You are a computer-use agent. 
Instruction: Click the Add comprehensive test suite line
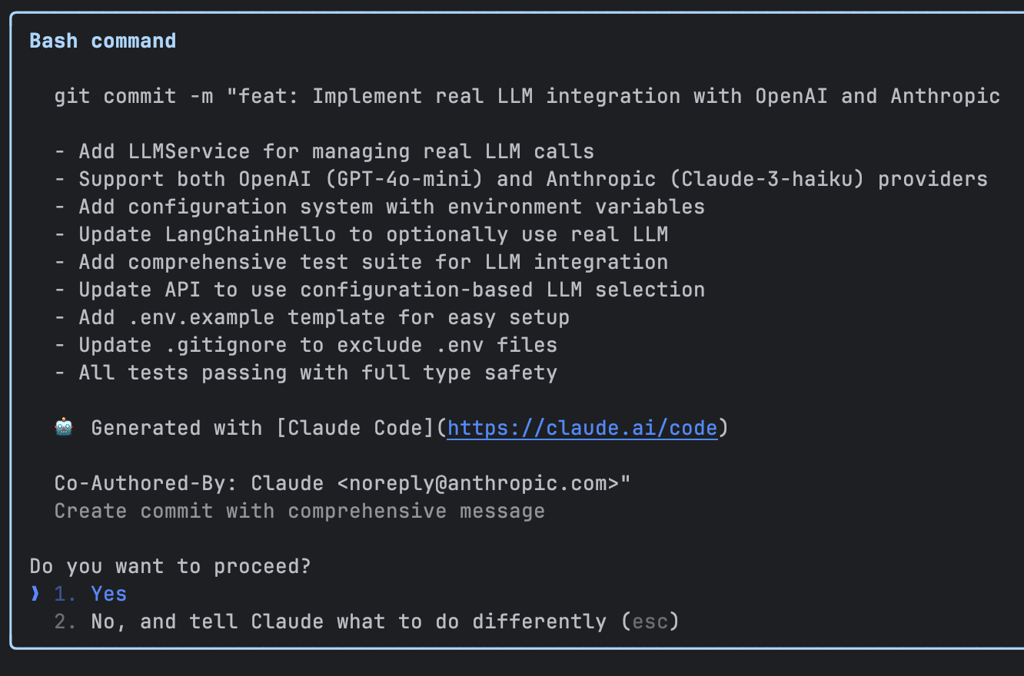[361, 262]
